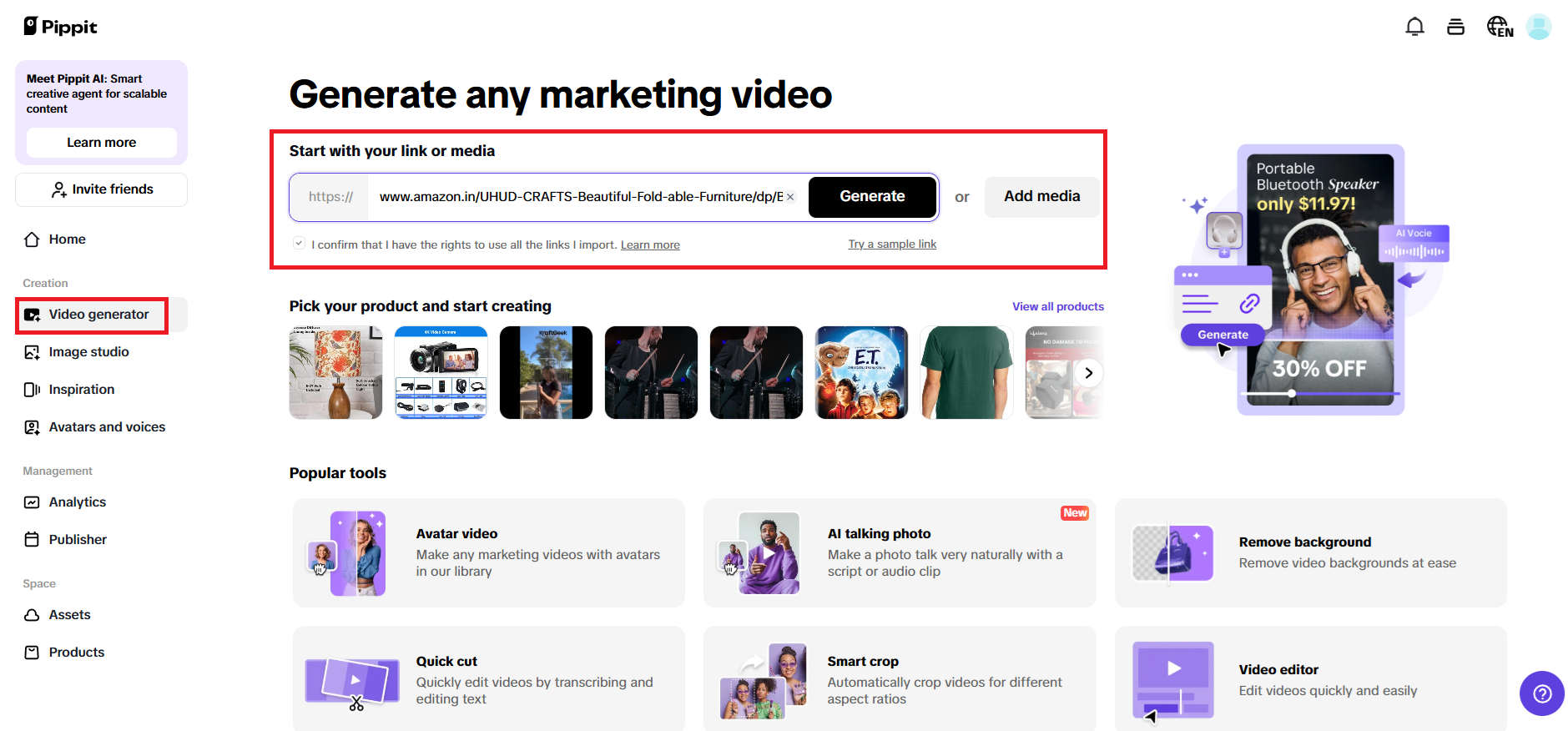The image size is (1568, 731).
Task: Clear the URL with the X icon
Action: pyautogui.click(x=790, y=197)
